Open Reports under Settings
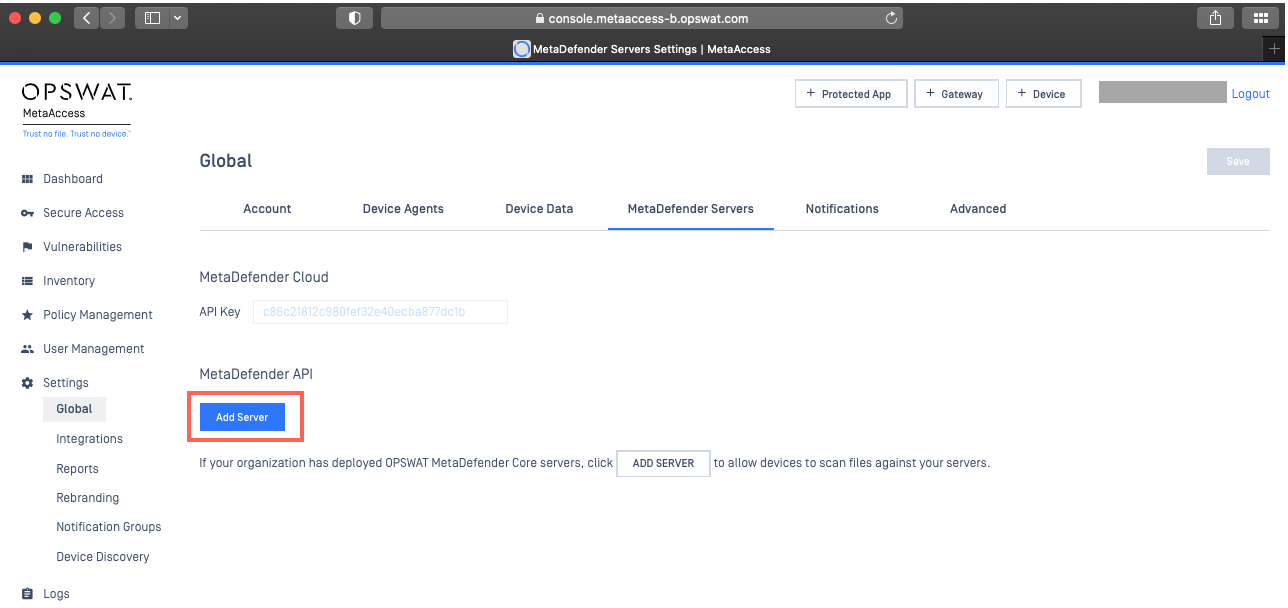 (x=77, y=469)
